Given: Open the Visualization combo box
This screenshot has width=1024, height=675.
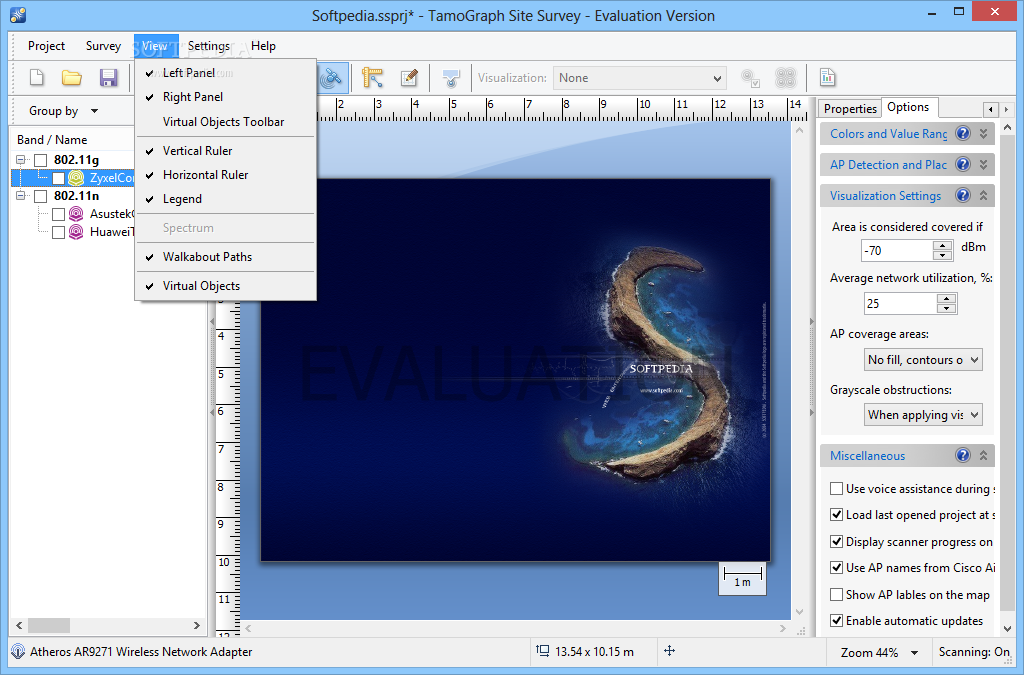Looking at the screenshot, I should 639,78.
